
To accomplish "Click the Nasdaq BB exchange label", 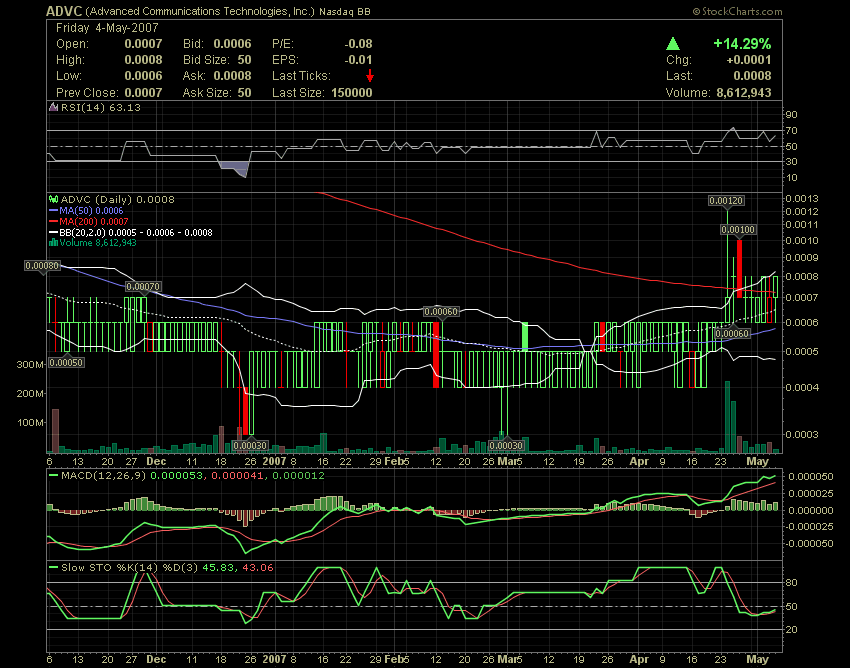I will [345, 11].
